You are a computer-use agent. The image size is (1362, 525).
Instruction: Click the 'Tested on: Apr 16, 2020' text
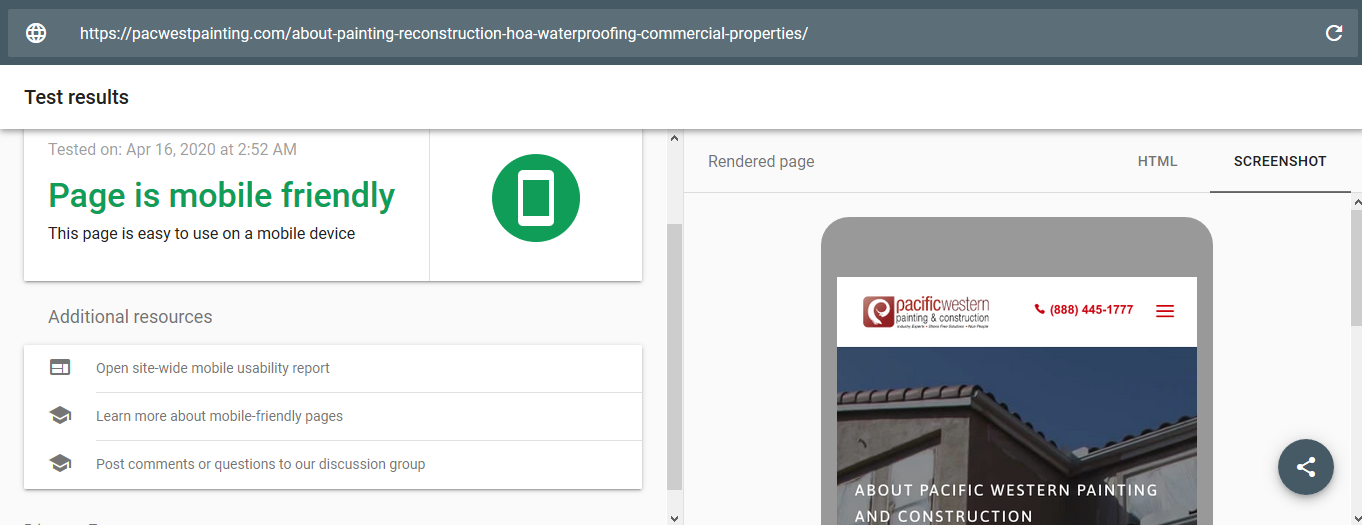pos(172,149)
